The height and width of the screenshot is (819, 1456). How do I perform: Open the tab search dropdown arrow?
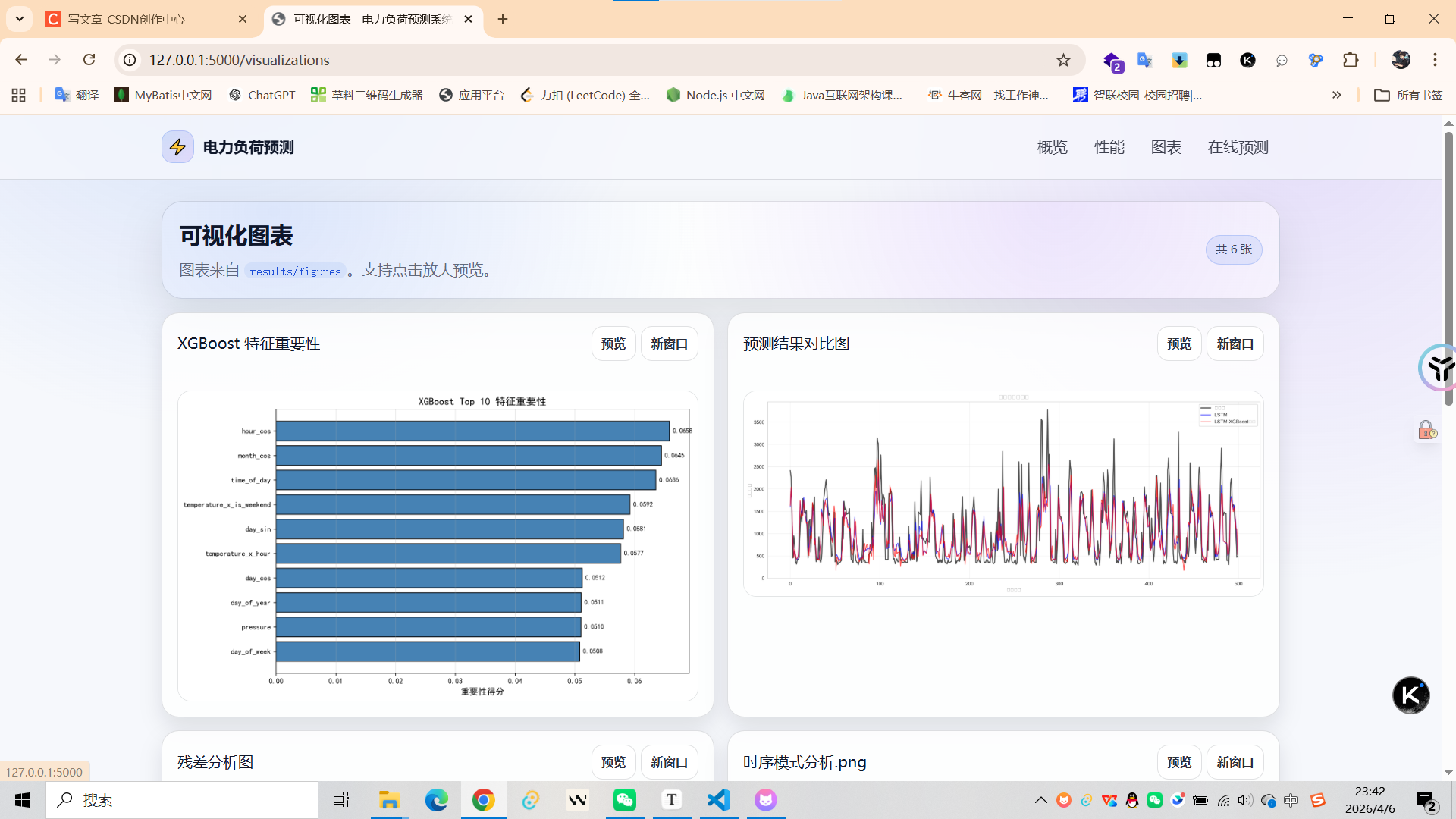[x=20, y=19]
